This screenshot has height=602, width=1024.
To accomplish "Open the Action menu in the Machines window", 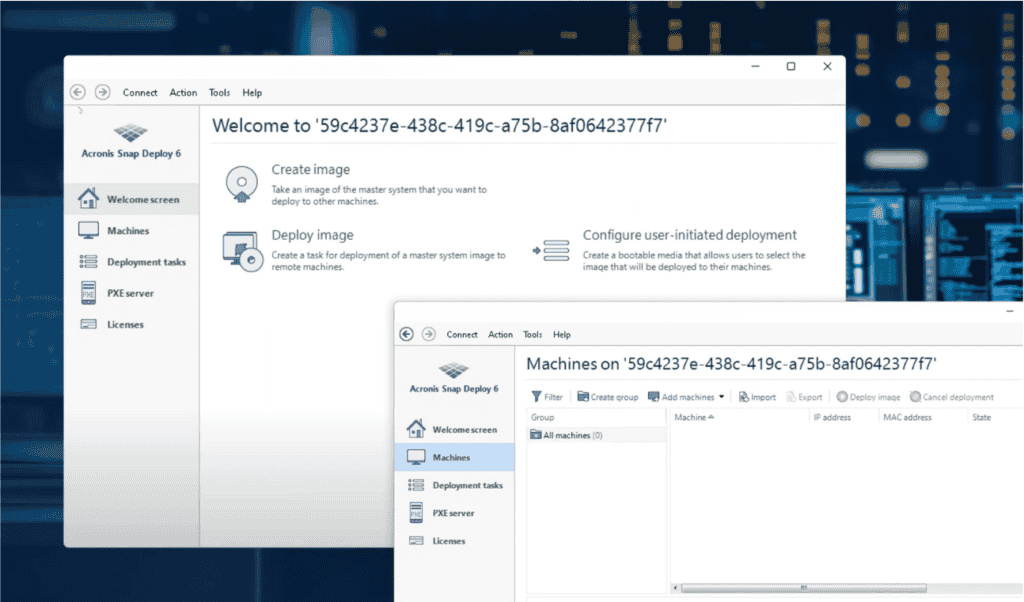I will point(500,335).
